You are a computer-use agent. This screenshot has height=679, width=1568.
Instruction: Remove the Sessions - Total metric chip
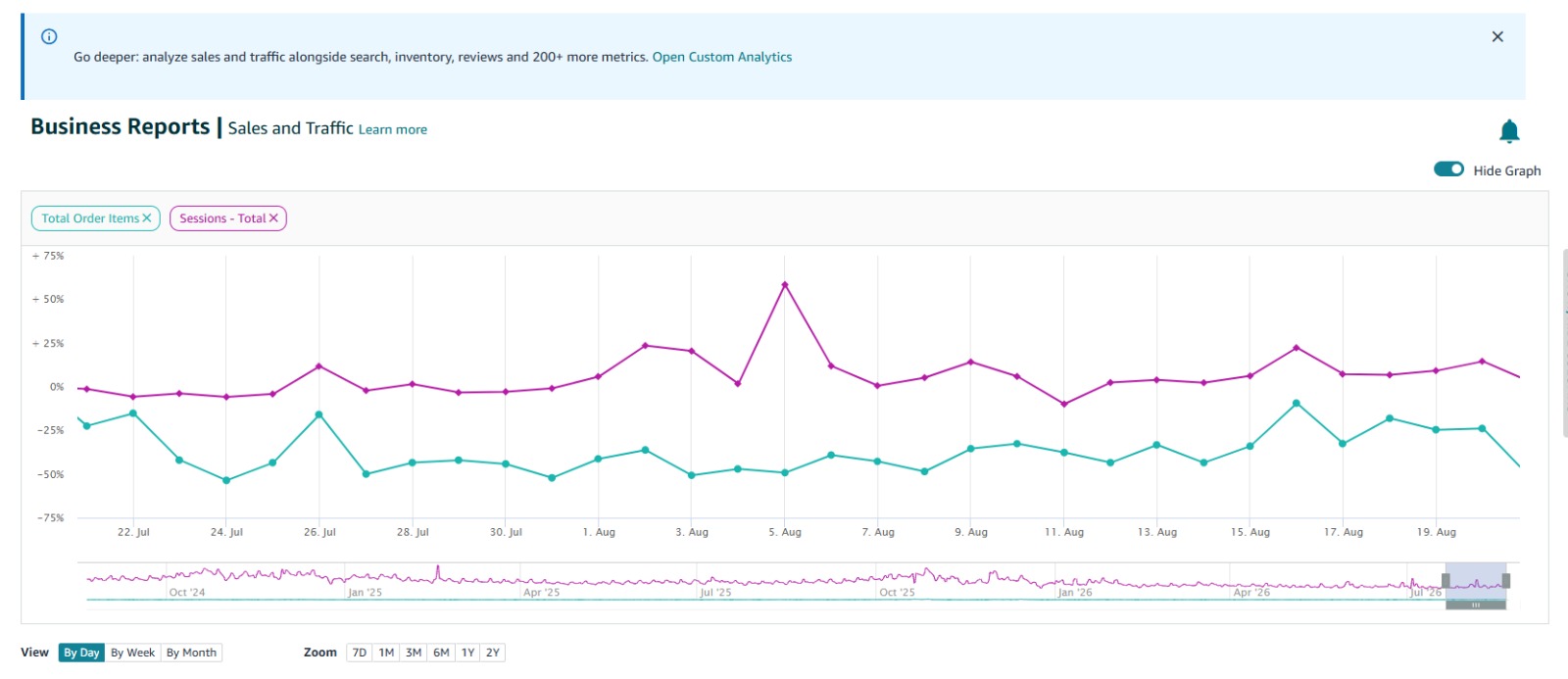(x=273, y=218)
